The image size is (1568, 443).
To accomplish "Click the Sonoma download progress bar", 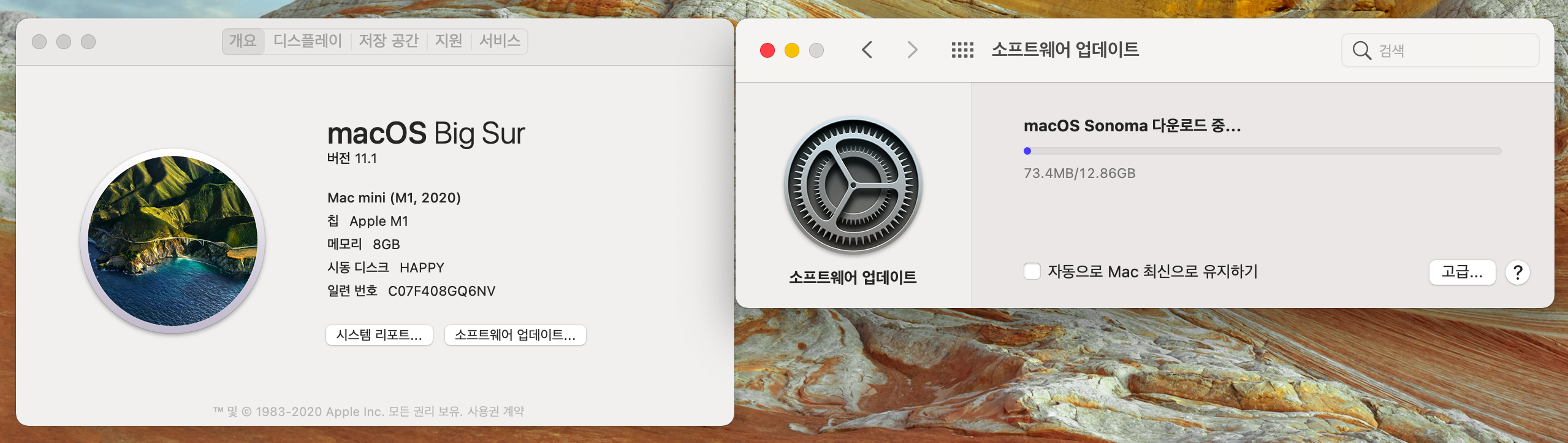I will 1263,151.
